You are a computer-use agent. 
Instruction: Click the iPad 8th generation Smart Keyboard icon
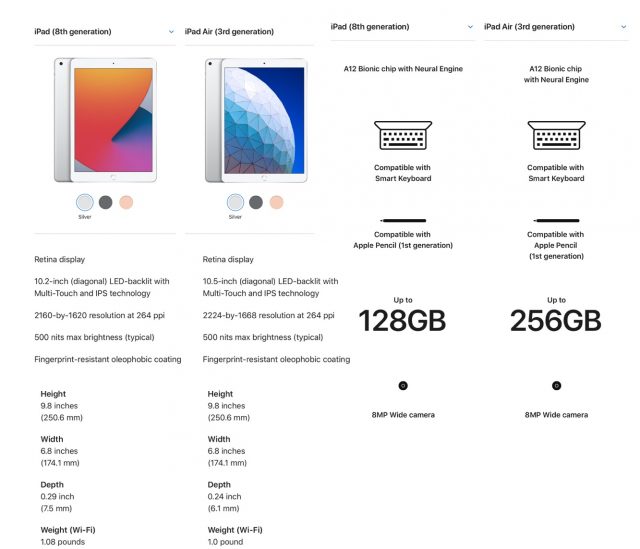tap(403, 136)
